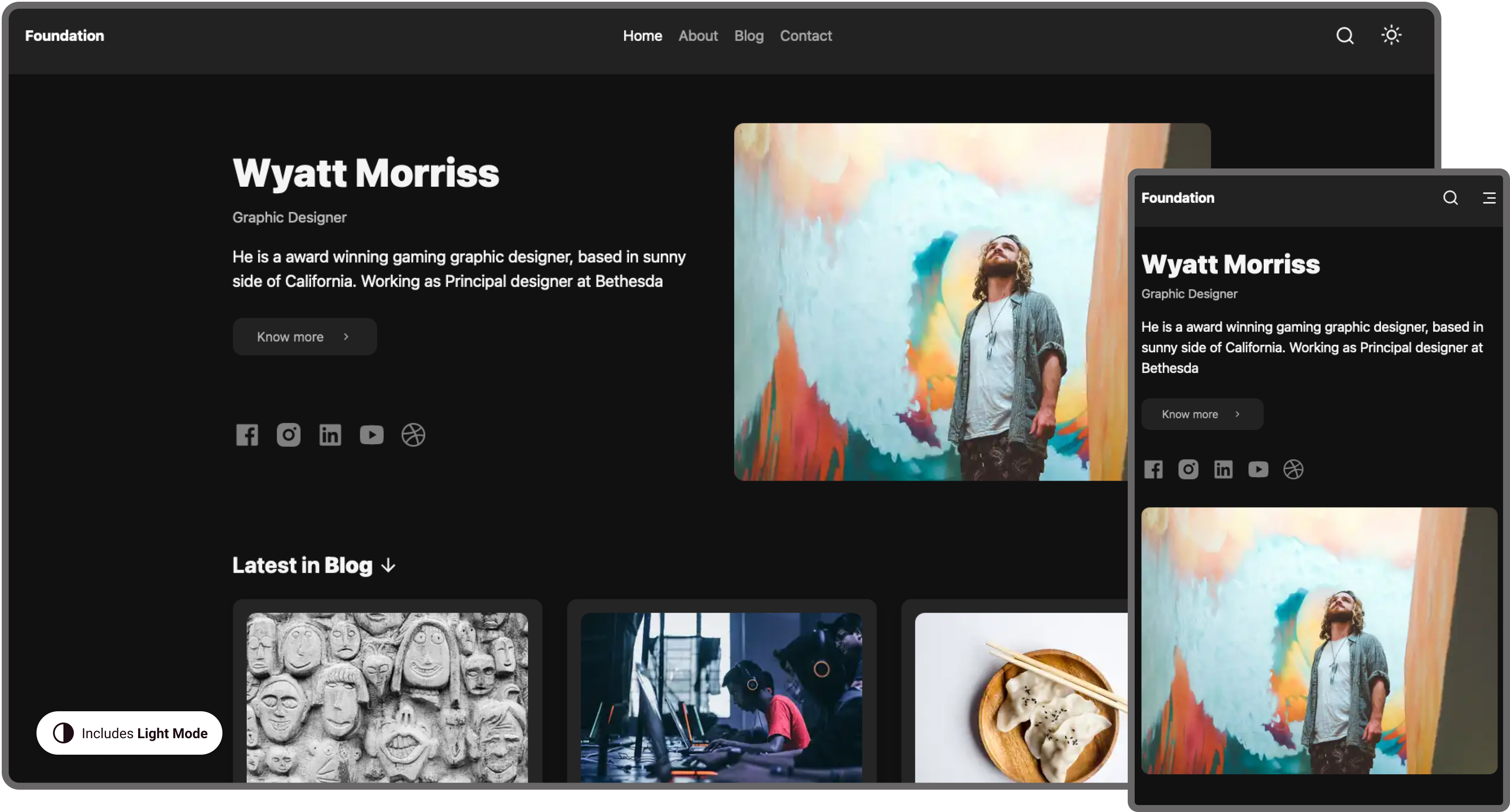Tap the mobile Know more button

coord(1201,414)
